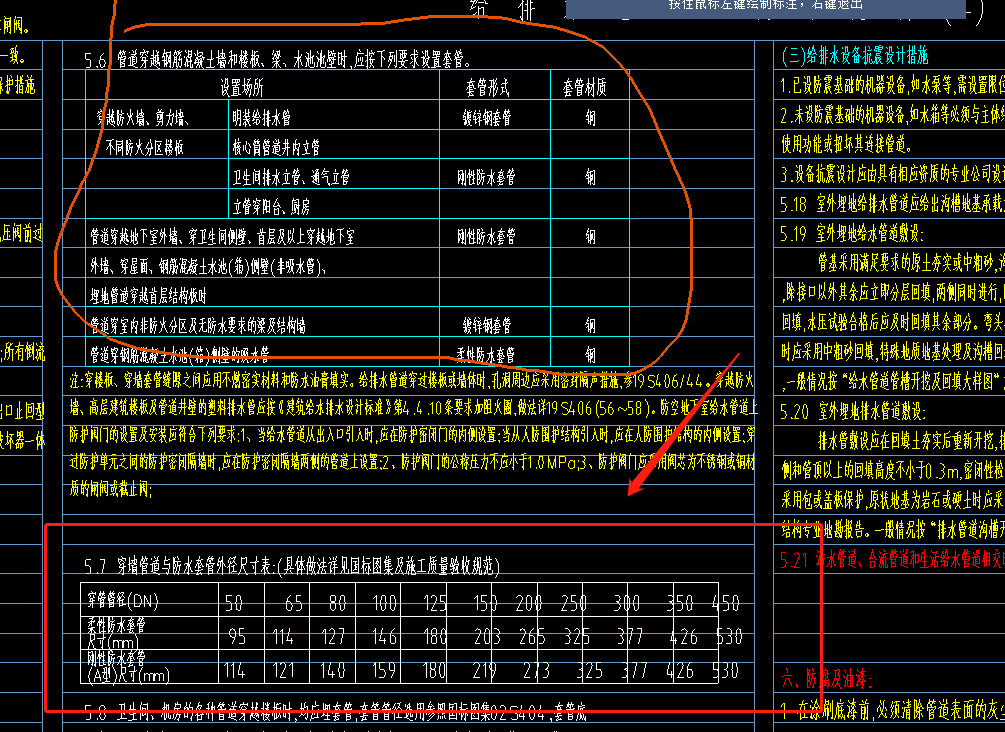Select '镀锌钢套管' in the 明装给排水管 row
Image resolution: width=1005 pixels, height=732 pixels.
point(487,118)
